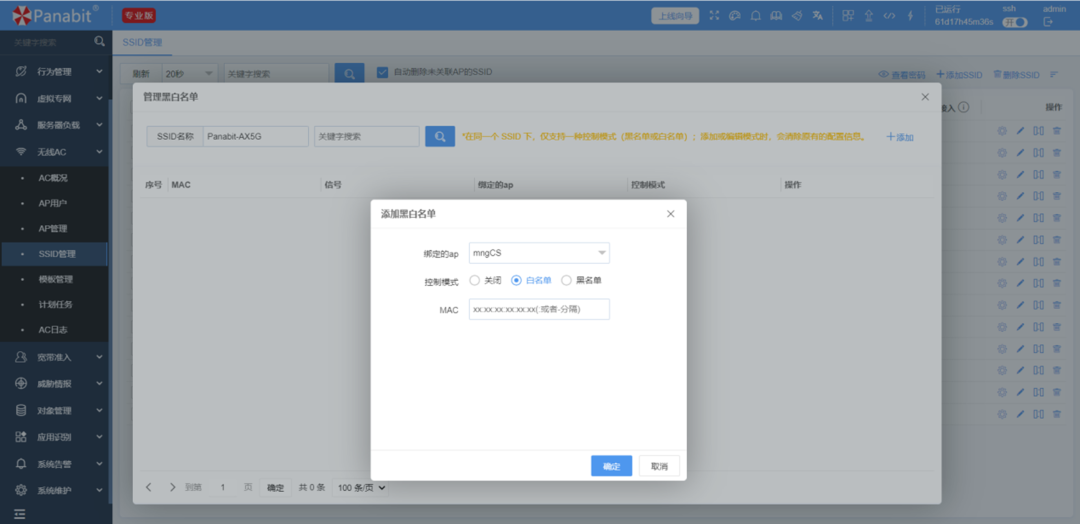The height and width of the screenshot is (524, 1080).
Task: Click the 刷新 button in SSID管理 toolbar
Action: pyautogui.click(x=141, y=74)
